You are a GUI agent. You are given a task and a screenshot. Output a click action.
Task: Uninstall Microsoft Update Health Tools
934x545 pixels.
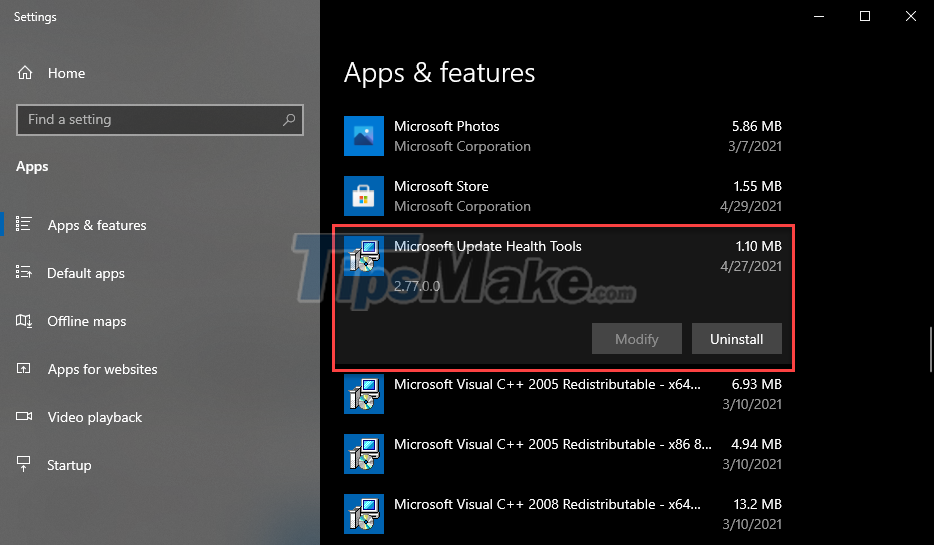coord(736,339)
